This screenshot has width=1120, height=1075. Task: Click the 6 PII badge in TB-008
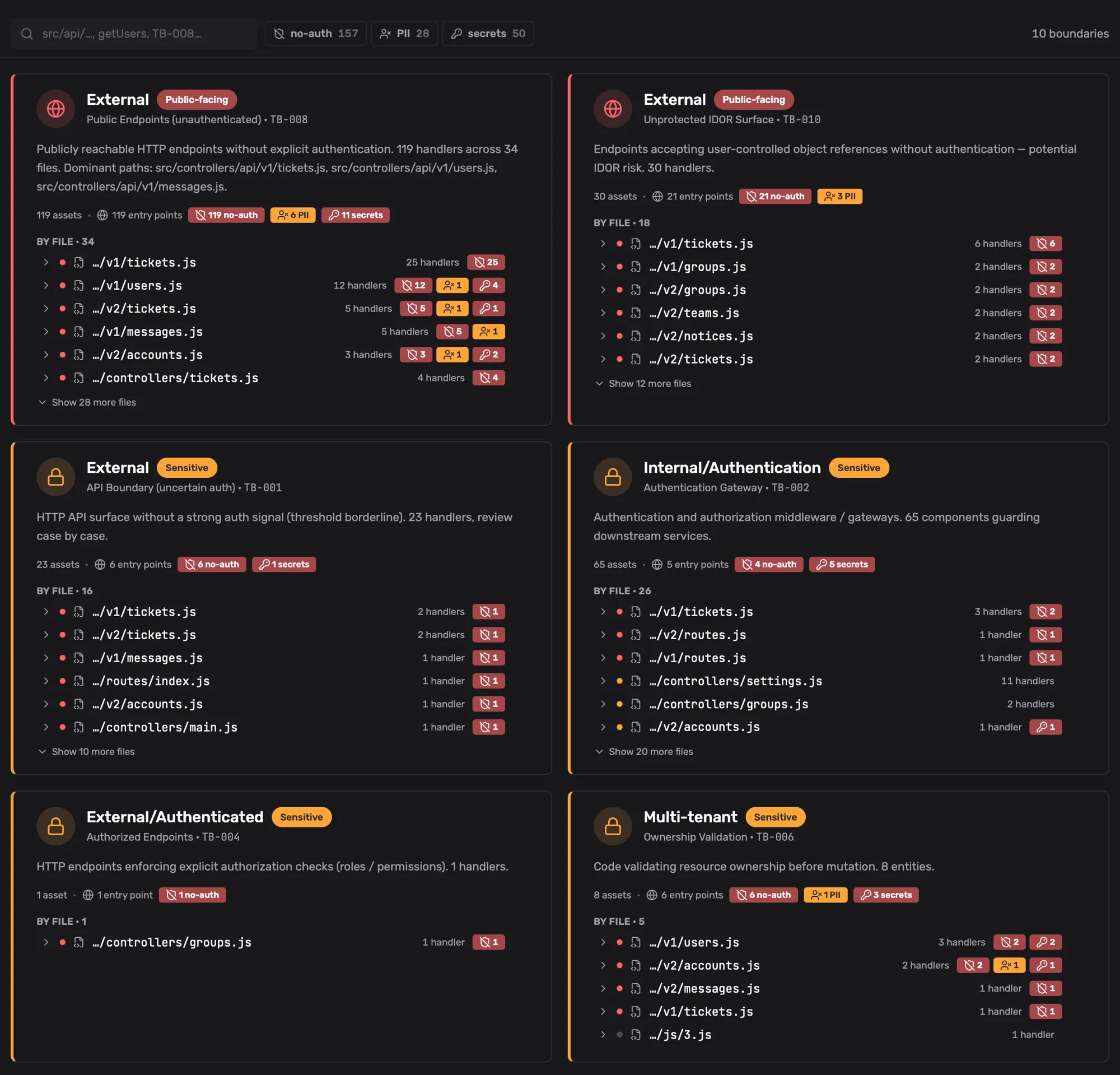292,215
